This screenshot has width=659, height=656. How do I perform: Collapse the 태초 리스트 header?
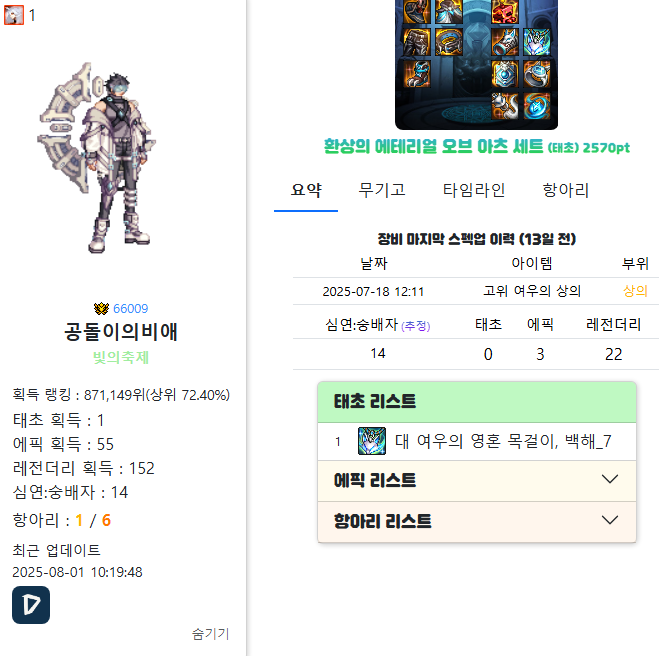point(477,402)
